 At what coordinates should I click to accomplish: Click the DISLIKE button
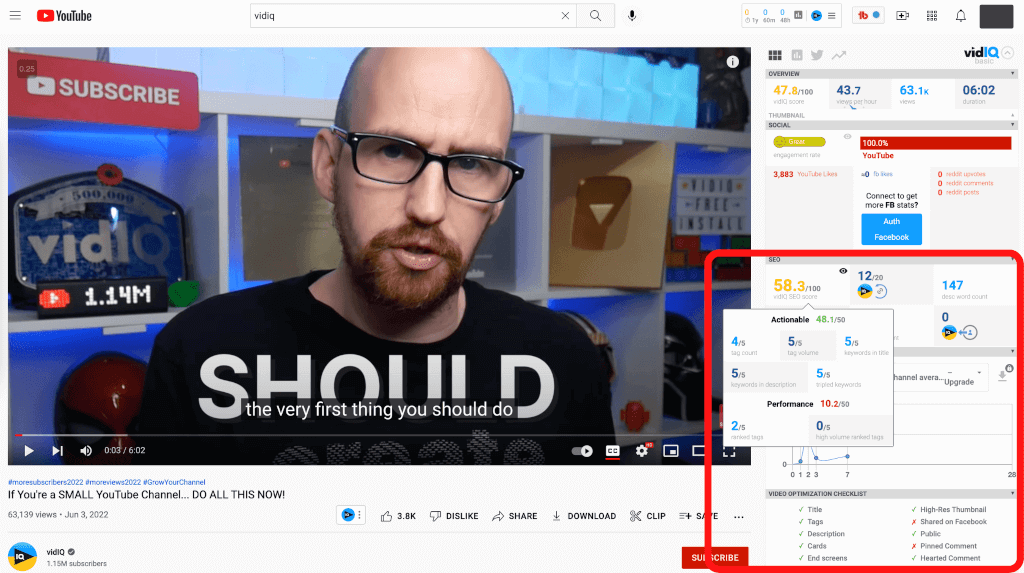click(454, 516)
